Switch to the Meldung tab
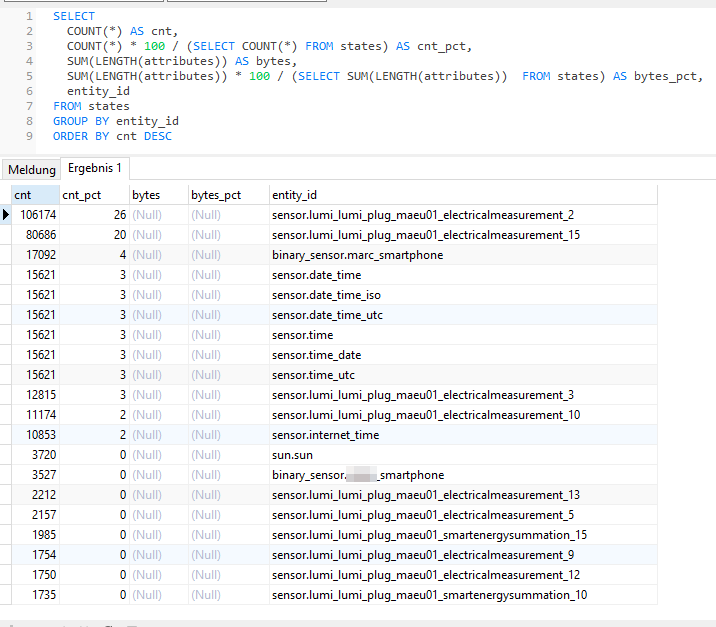This screenshot has height=627, width=716. pyautogui.click(x=32, y=169)
